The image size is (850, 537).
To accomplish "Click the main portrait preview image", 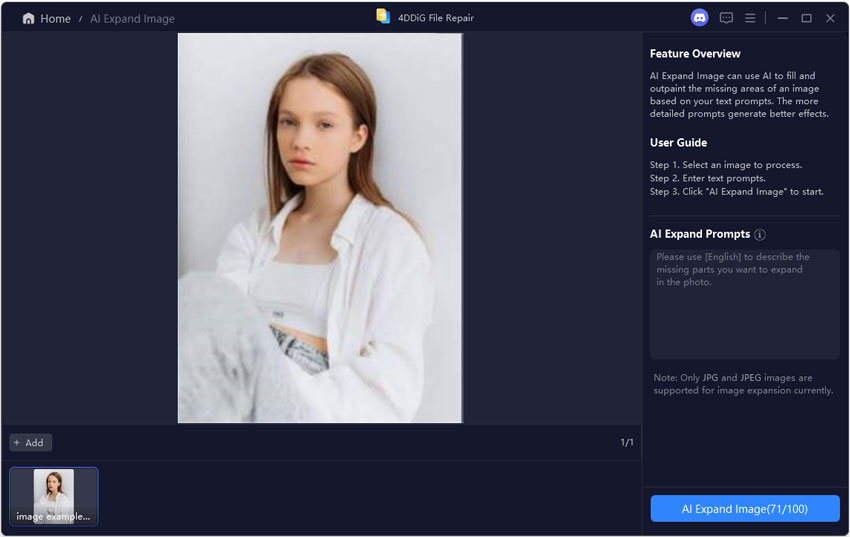I will [320, 228].
